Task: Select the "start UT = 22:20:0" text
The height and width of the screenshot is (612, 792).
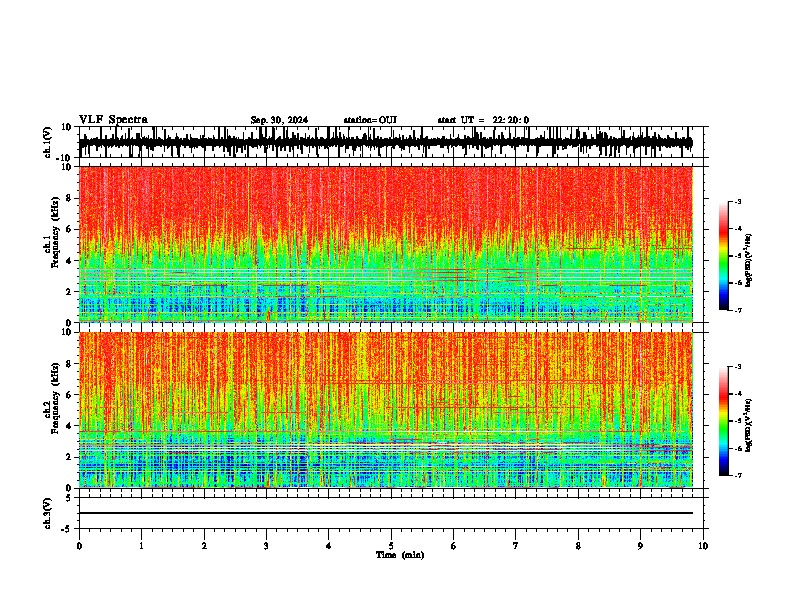Action: (x=483, y=120)
